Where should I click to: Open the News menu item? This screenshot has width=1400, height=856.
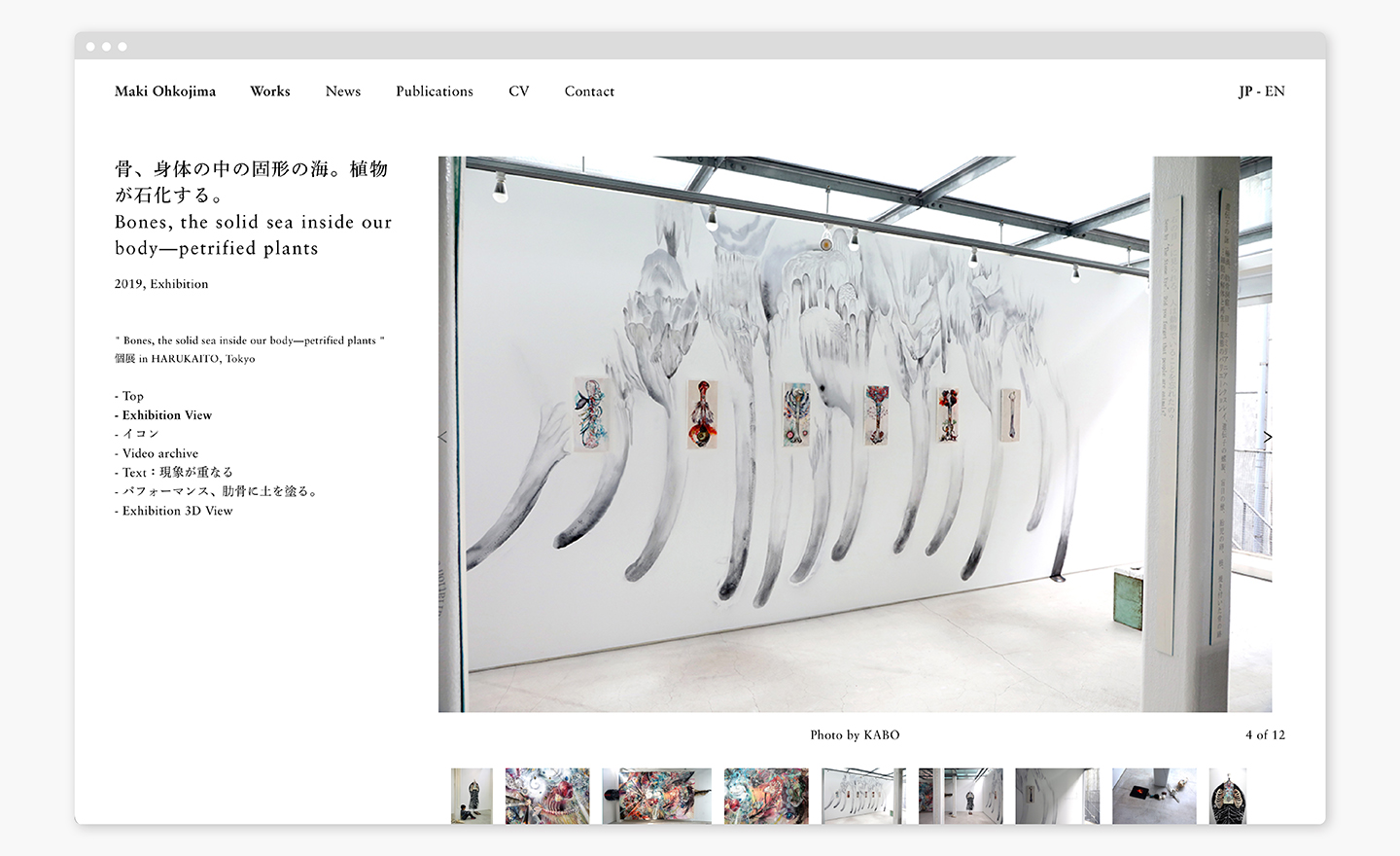coord(343,91)
